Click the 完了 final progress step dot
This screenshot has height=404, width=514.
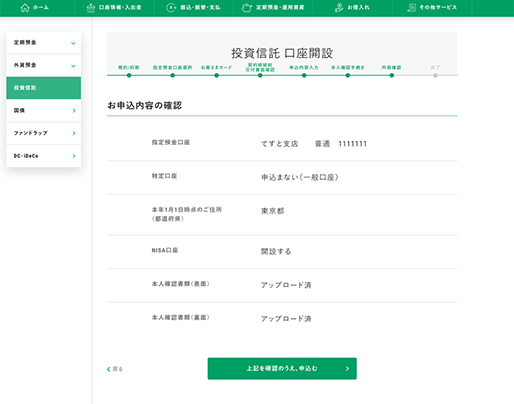click(435, 75)
